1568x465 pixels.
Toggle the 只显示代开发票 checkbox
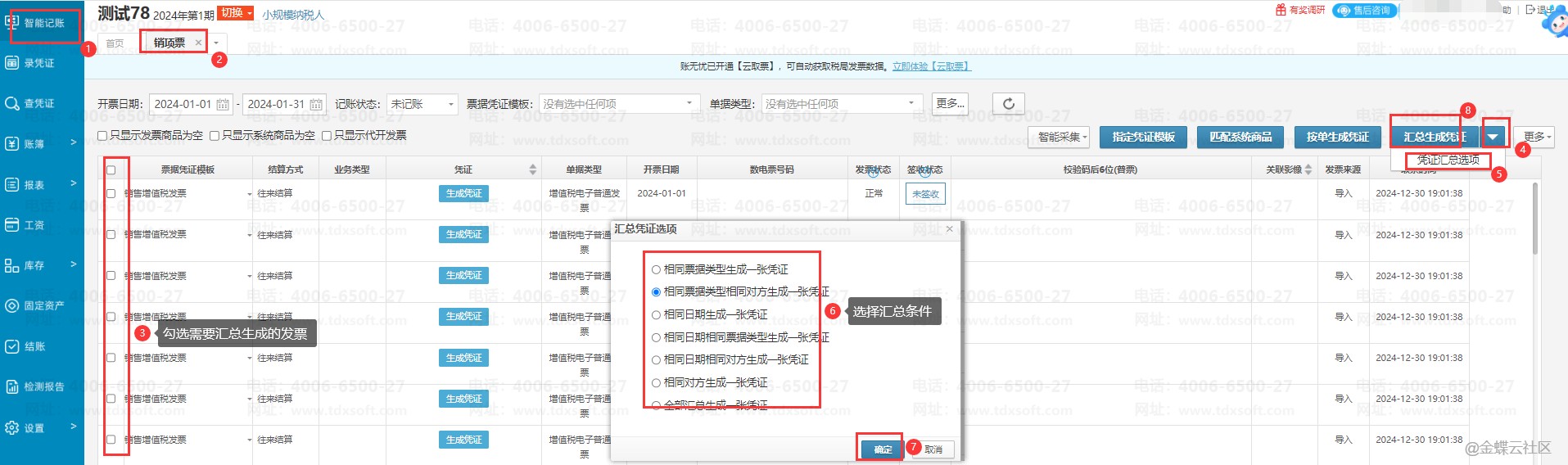click(327, 136)
